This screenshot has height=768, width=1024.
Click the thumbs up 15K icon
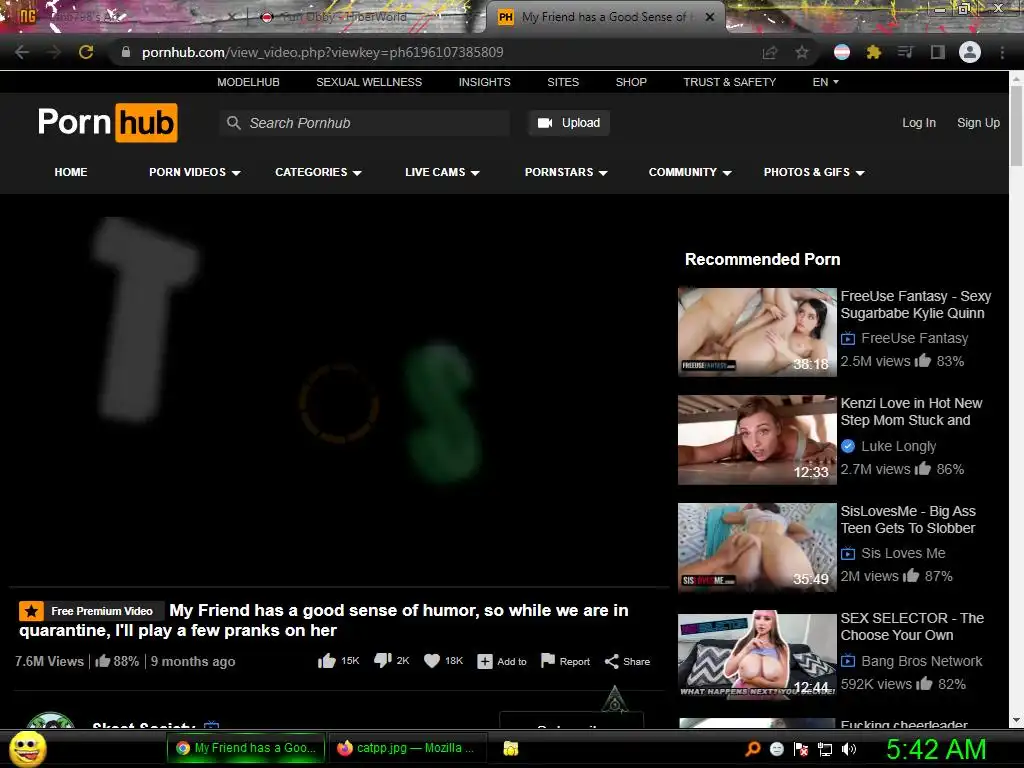327,661
